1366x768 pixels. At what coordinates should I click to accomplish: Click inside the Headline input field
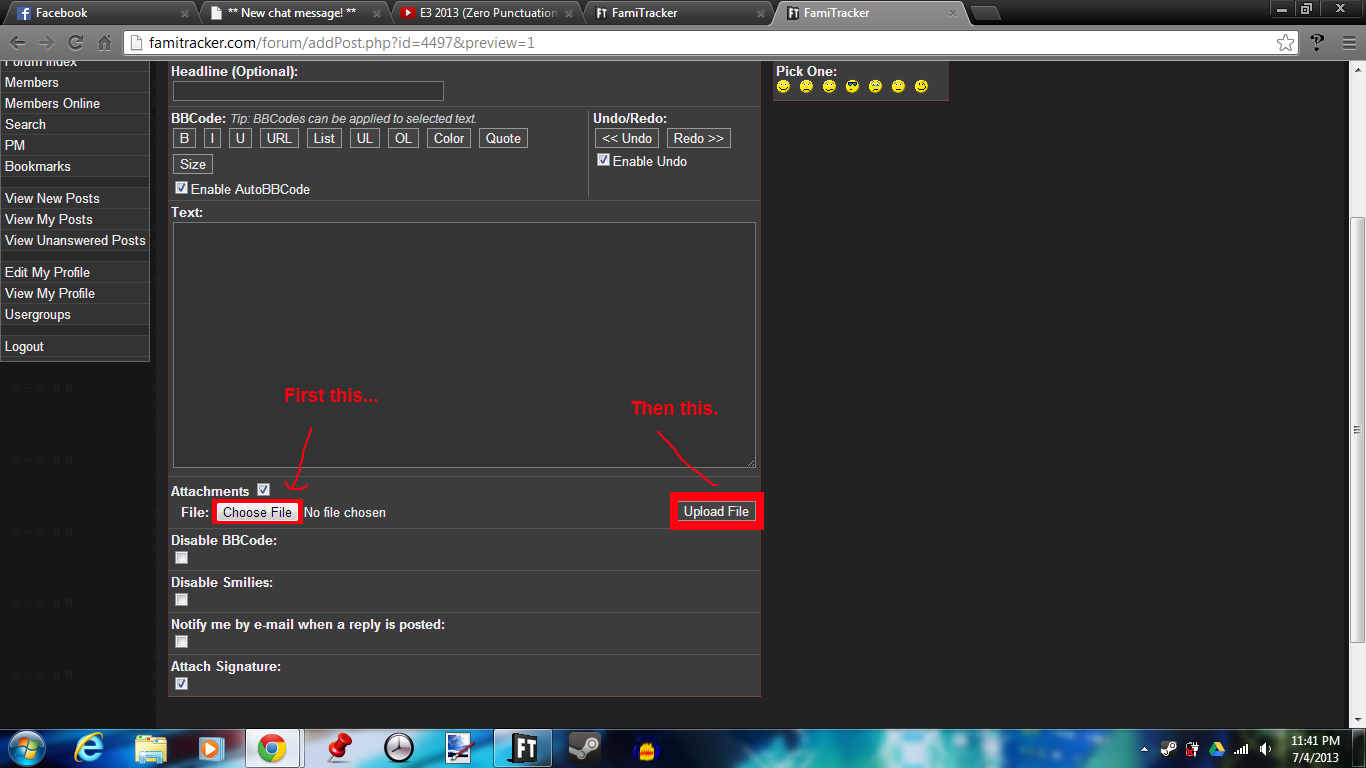click(x=308, y=91)
